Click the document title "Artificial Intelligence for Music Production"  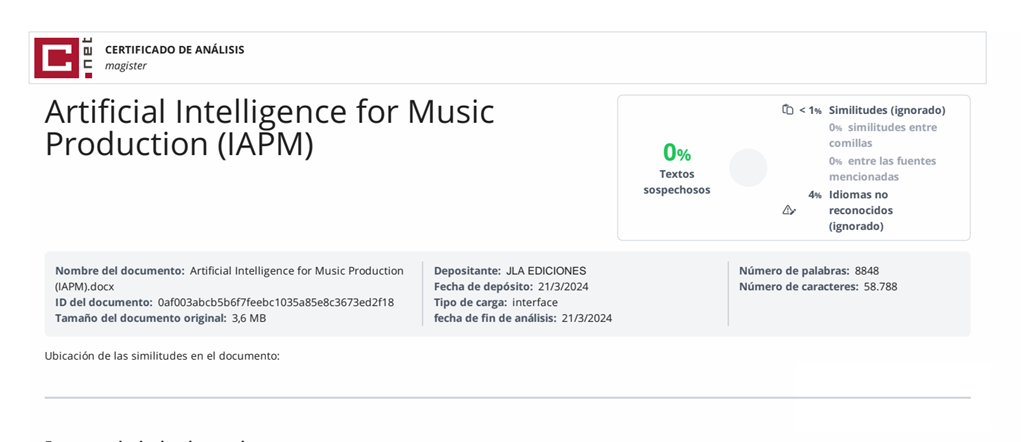pyautogui.click(x=270, y=127)
